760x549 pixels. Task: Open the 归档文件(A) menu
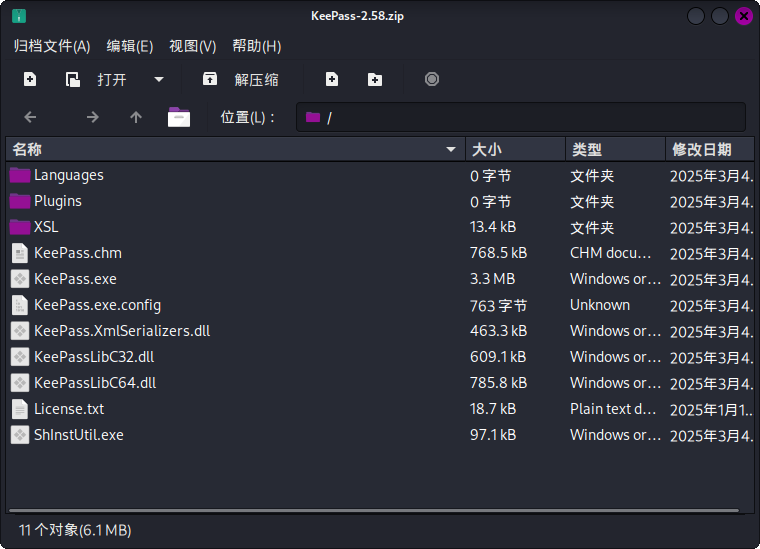click(52, 46)
